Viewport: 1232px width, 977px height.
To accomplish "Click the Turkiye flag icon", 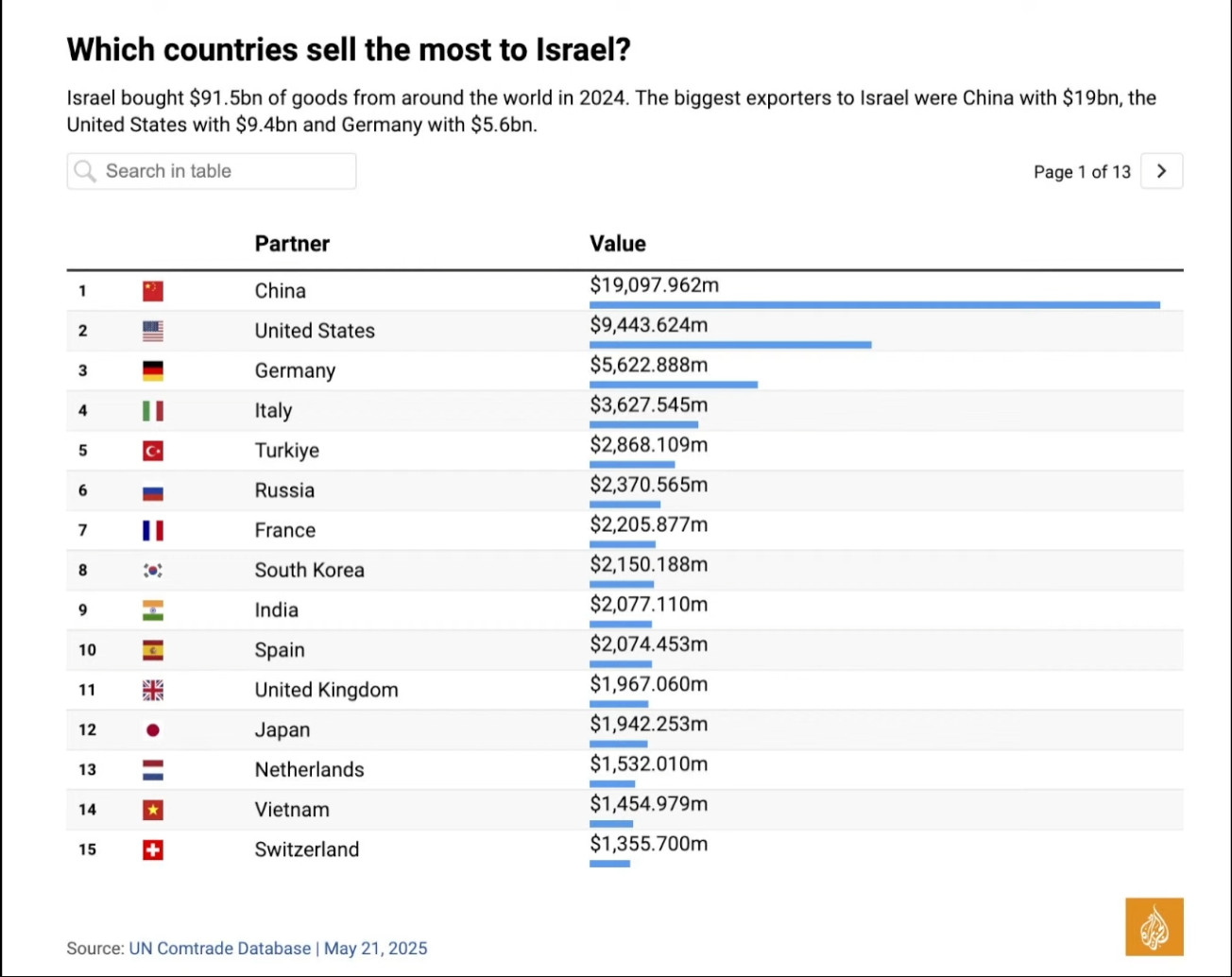I will click(153, 451).
